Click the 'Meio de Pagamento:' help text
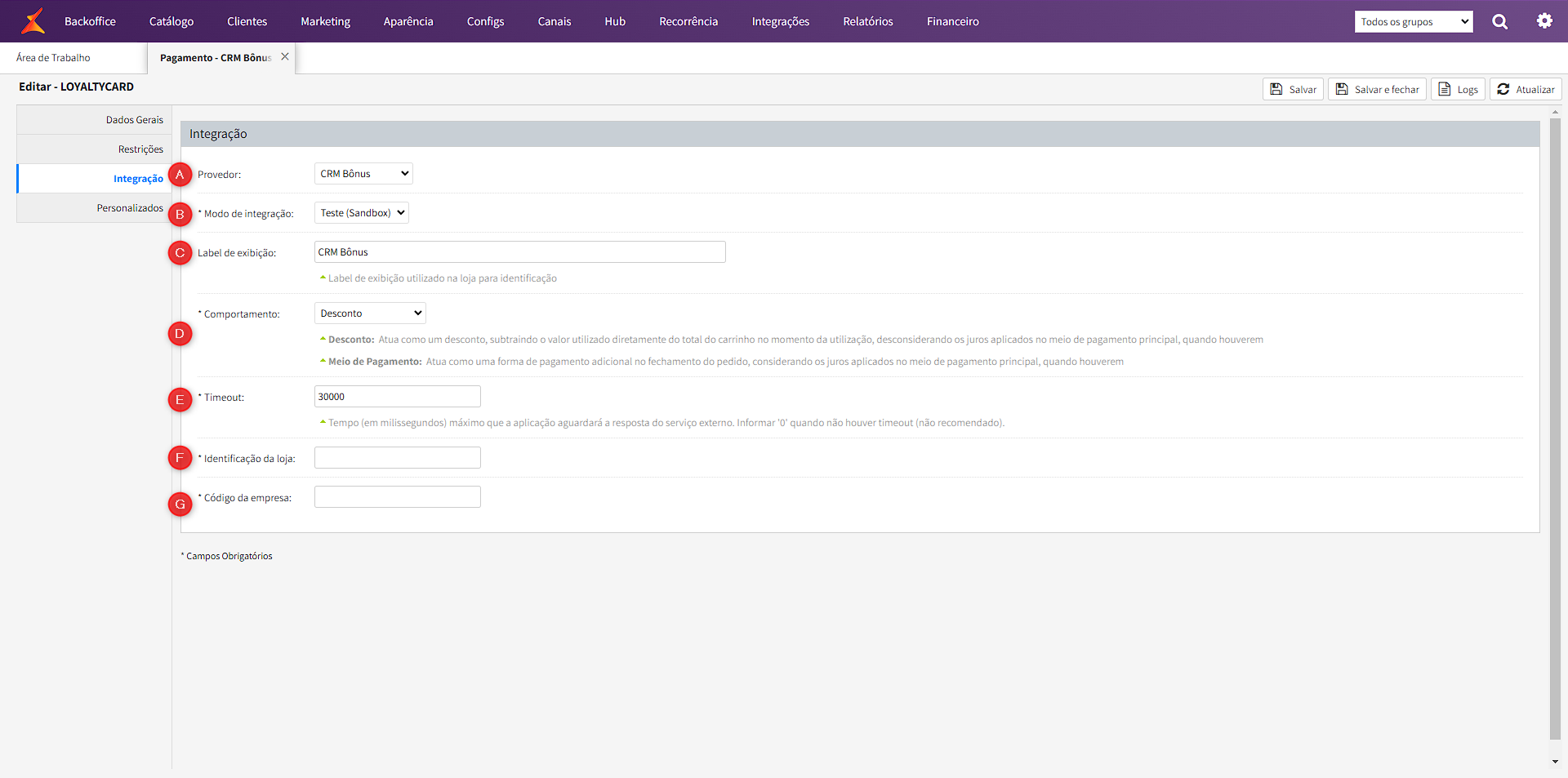1568x778 pixels. [x=375, y=362]
